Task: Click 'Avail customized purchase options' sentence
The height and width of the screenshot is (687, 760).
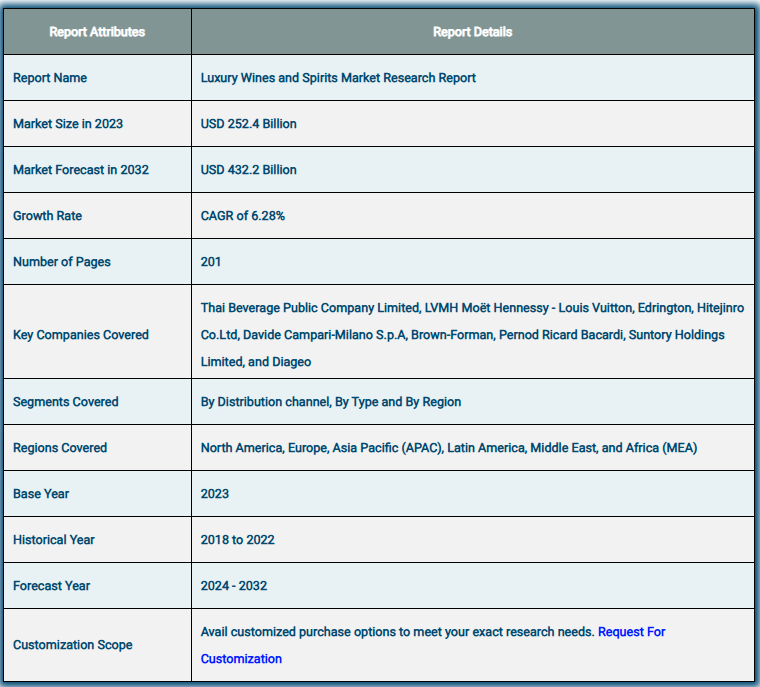Action: coord(397,632)
